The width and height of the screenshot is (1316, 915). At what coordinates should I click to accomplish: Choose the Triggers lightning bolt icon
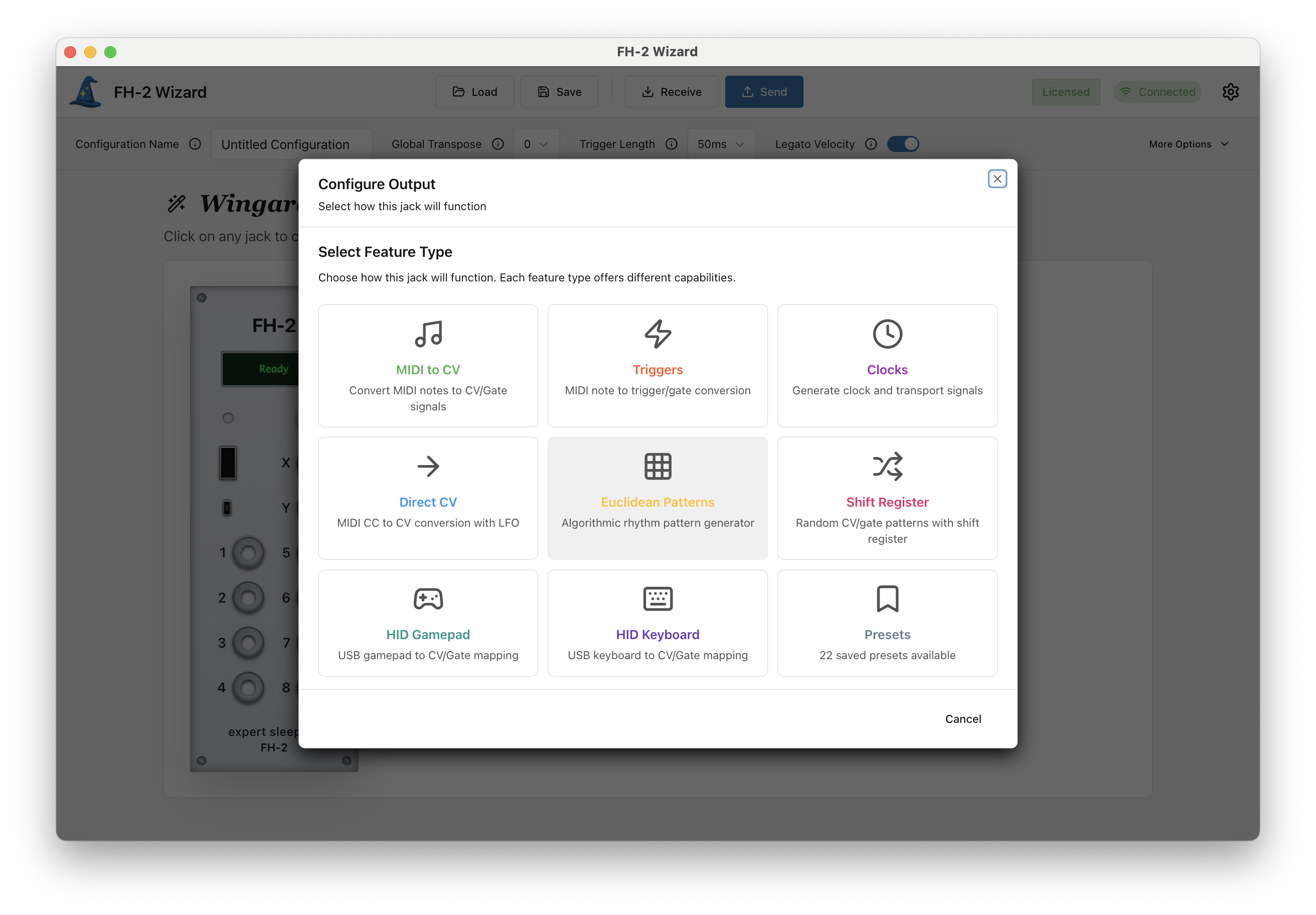657,334
